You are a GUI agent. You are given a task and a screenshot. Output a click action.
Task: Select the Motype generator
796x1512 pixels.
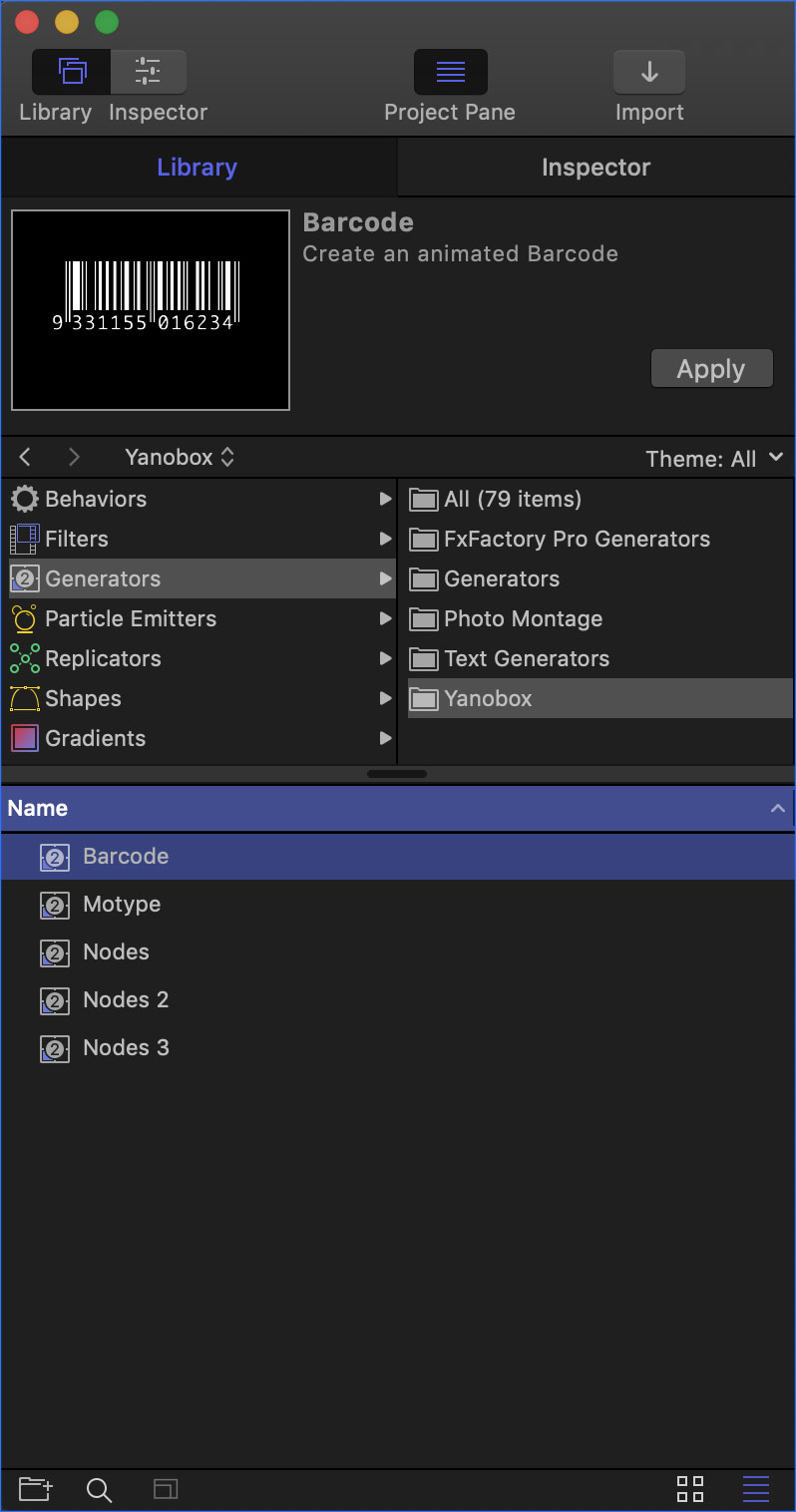click(x=122, y=905)
